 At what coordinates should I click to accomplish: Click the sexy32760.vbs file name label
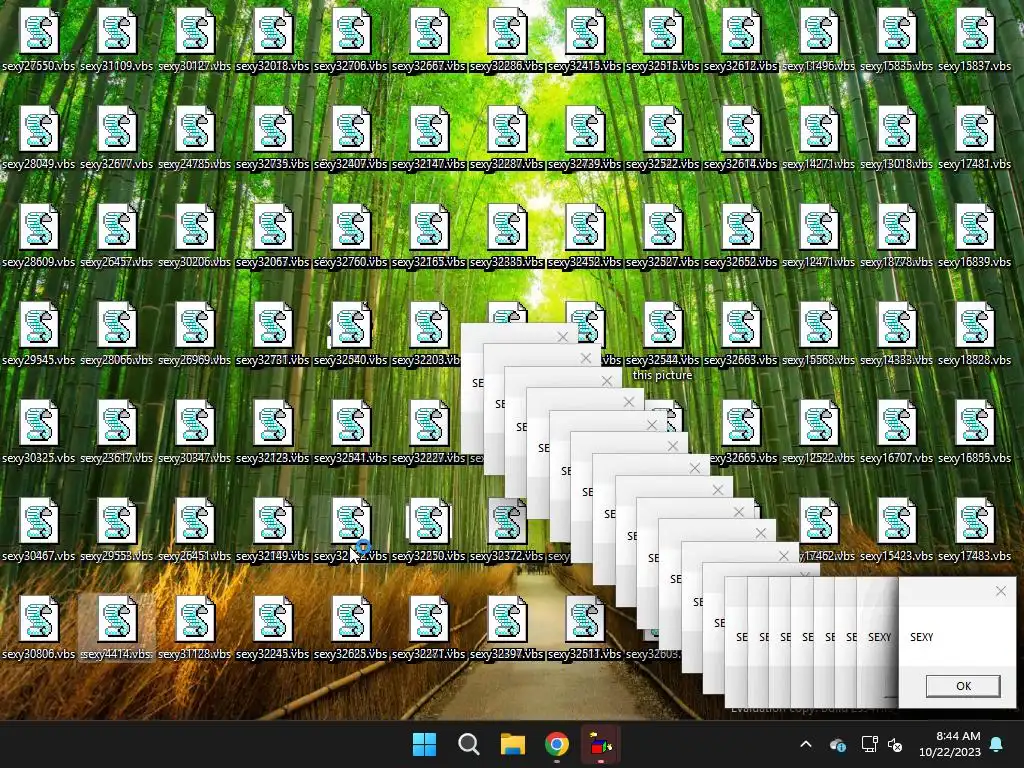coord(351,262)
